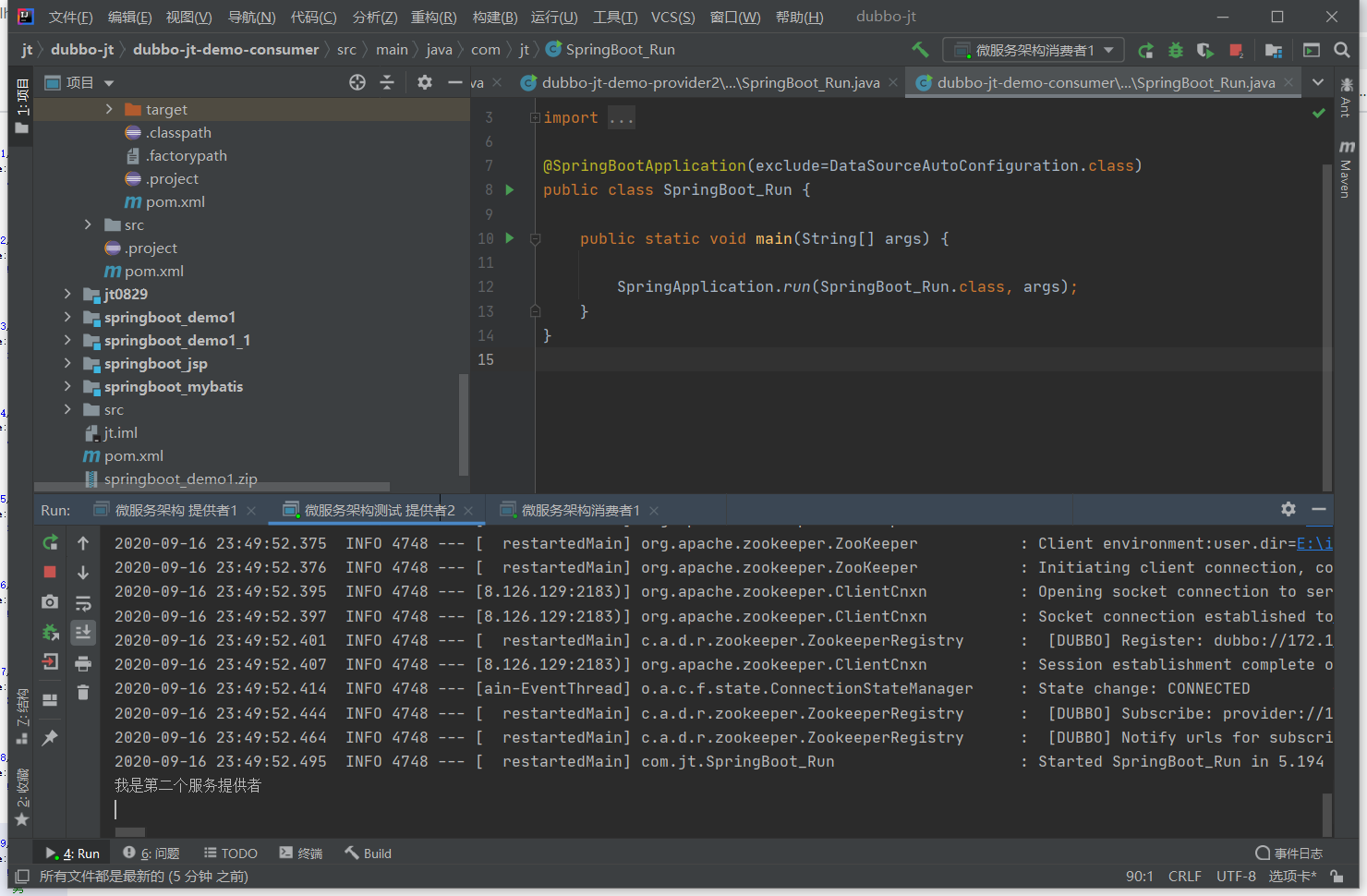Rerun the application in the Run panel

pos(50,543)
